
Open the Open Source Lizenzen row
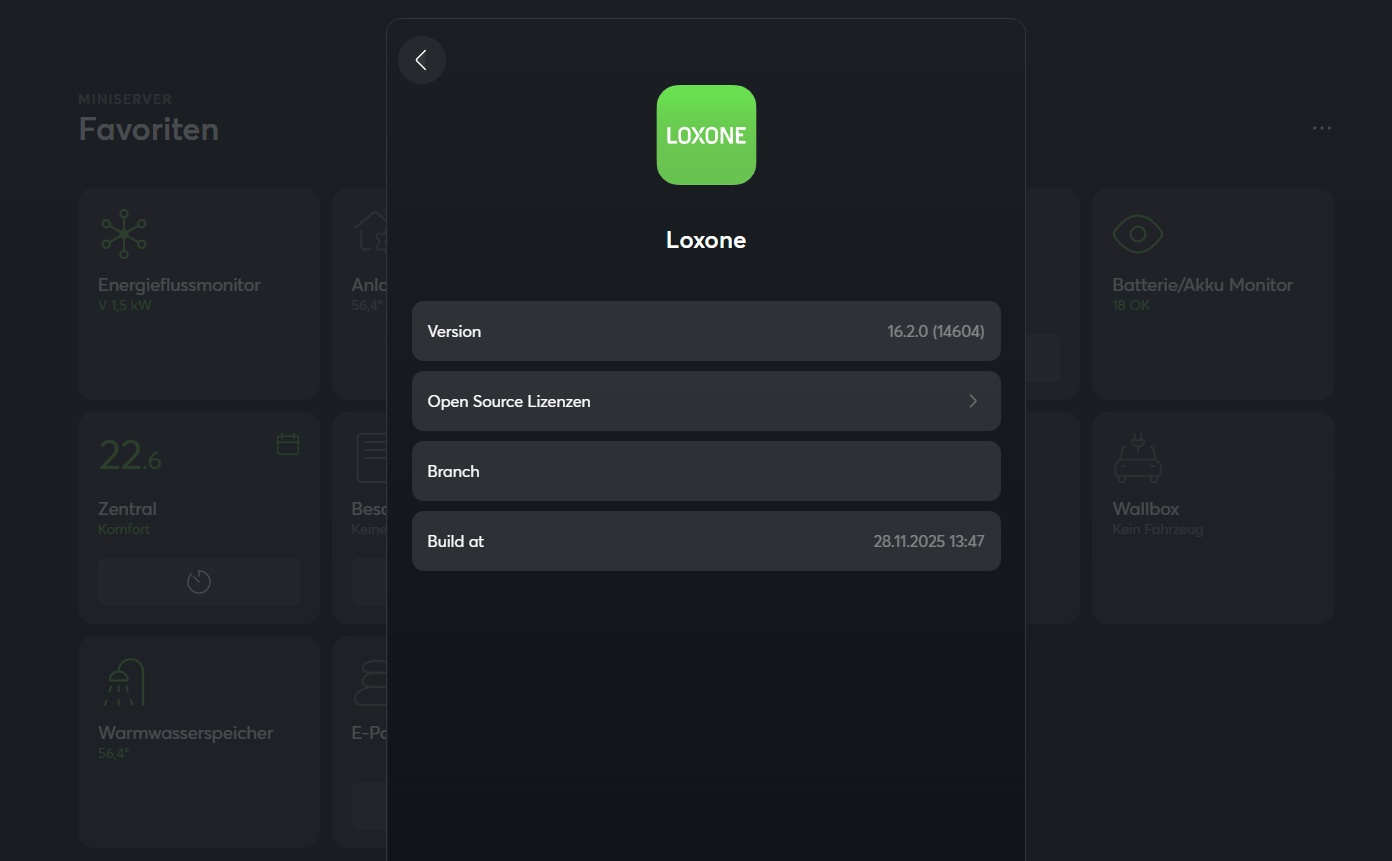[706, 401]
